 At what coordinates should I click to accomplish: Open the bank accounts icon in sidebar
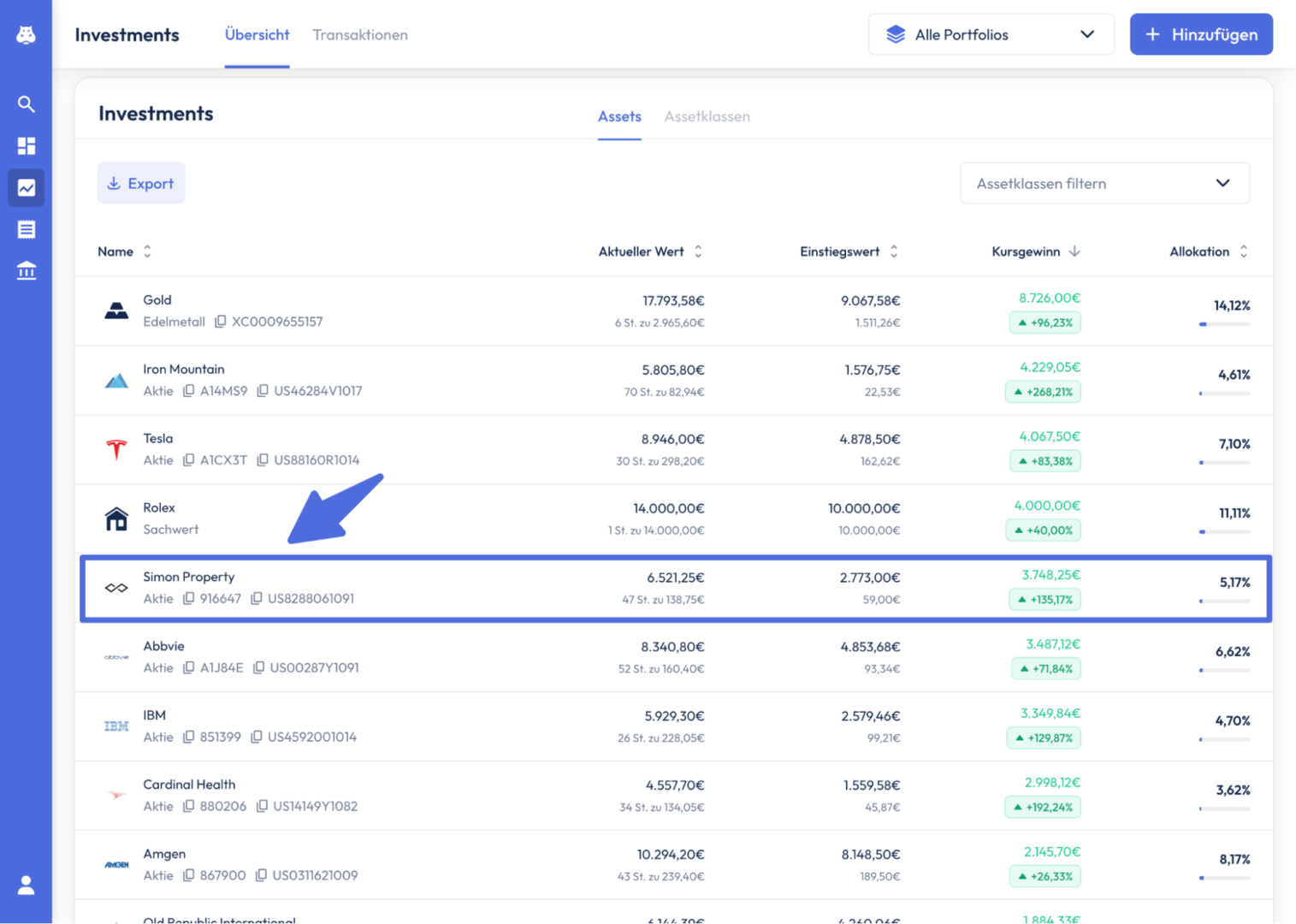tap(26, 270)
